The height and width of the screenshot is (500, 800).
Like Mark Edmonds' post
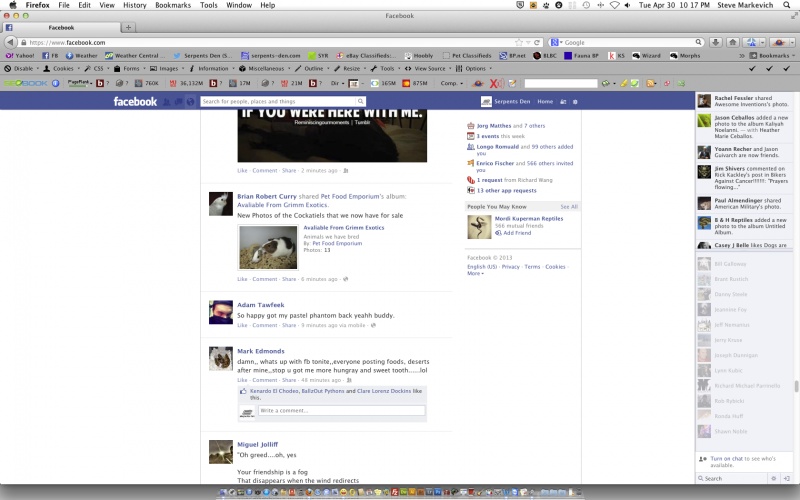click(x=242, y=380)
